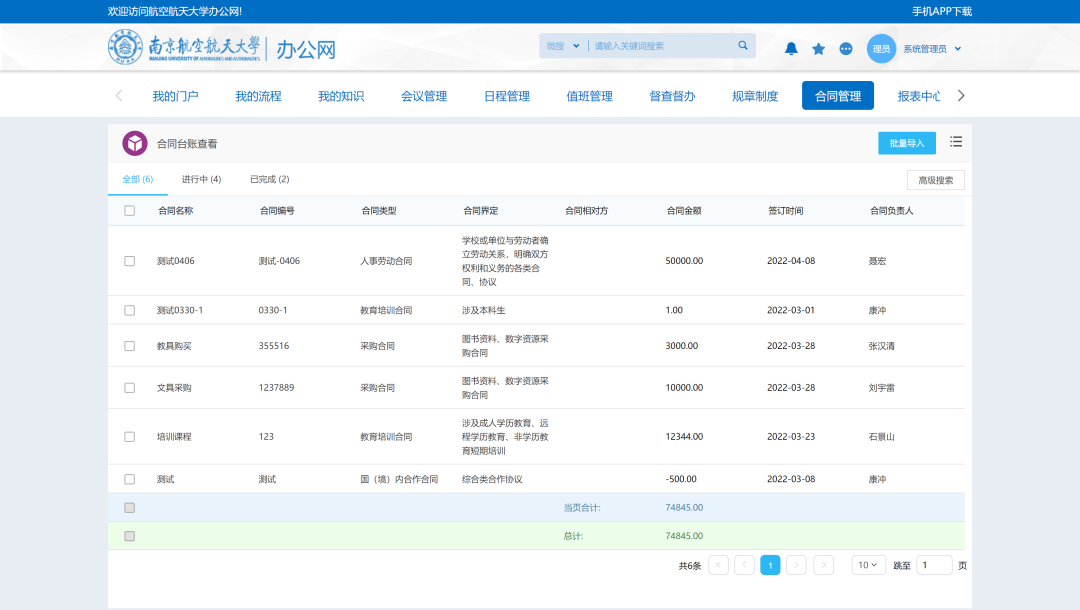
Task: Open 日程管理 menu
Action: (507, 96)
